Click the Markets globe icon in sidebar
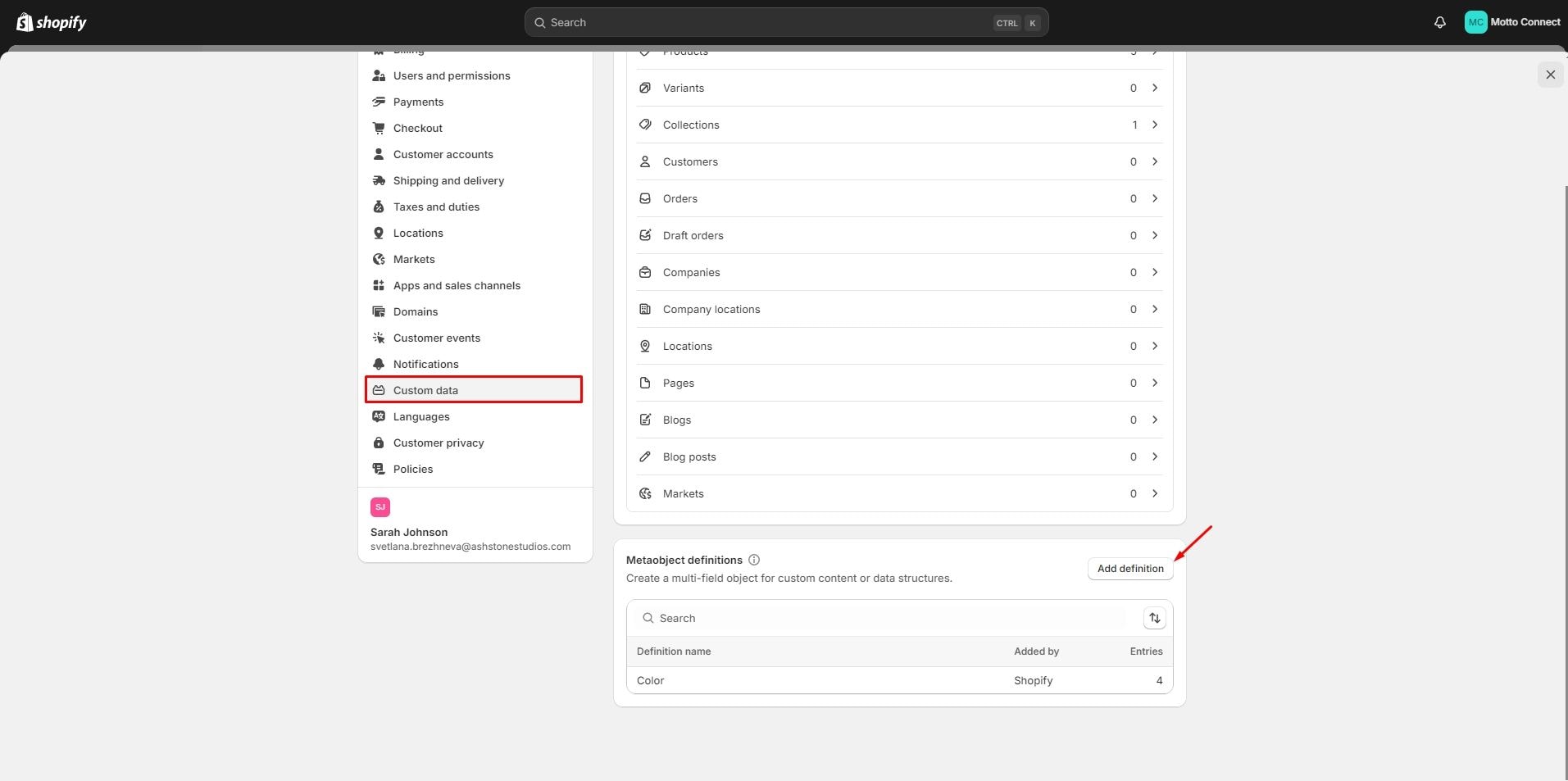Image resolution: width=1568 pixels, height=781 pixels. (x=379, y=259)
